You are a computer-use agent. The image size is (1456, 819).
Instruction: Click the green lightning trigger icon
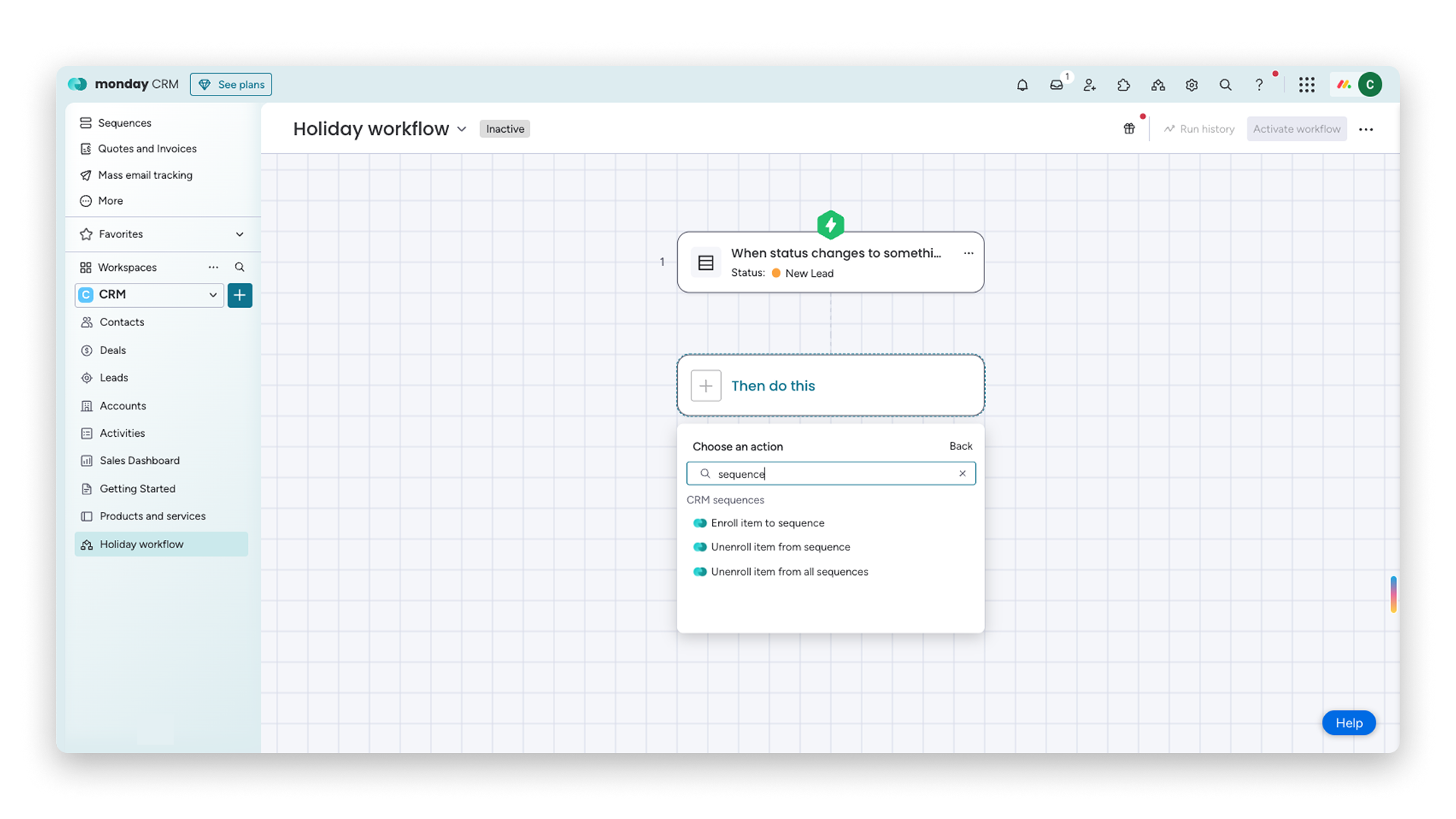(x=830, y=224)
